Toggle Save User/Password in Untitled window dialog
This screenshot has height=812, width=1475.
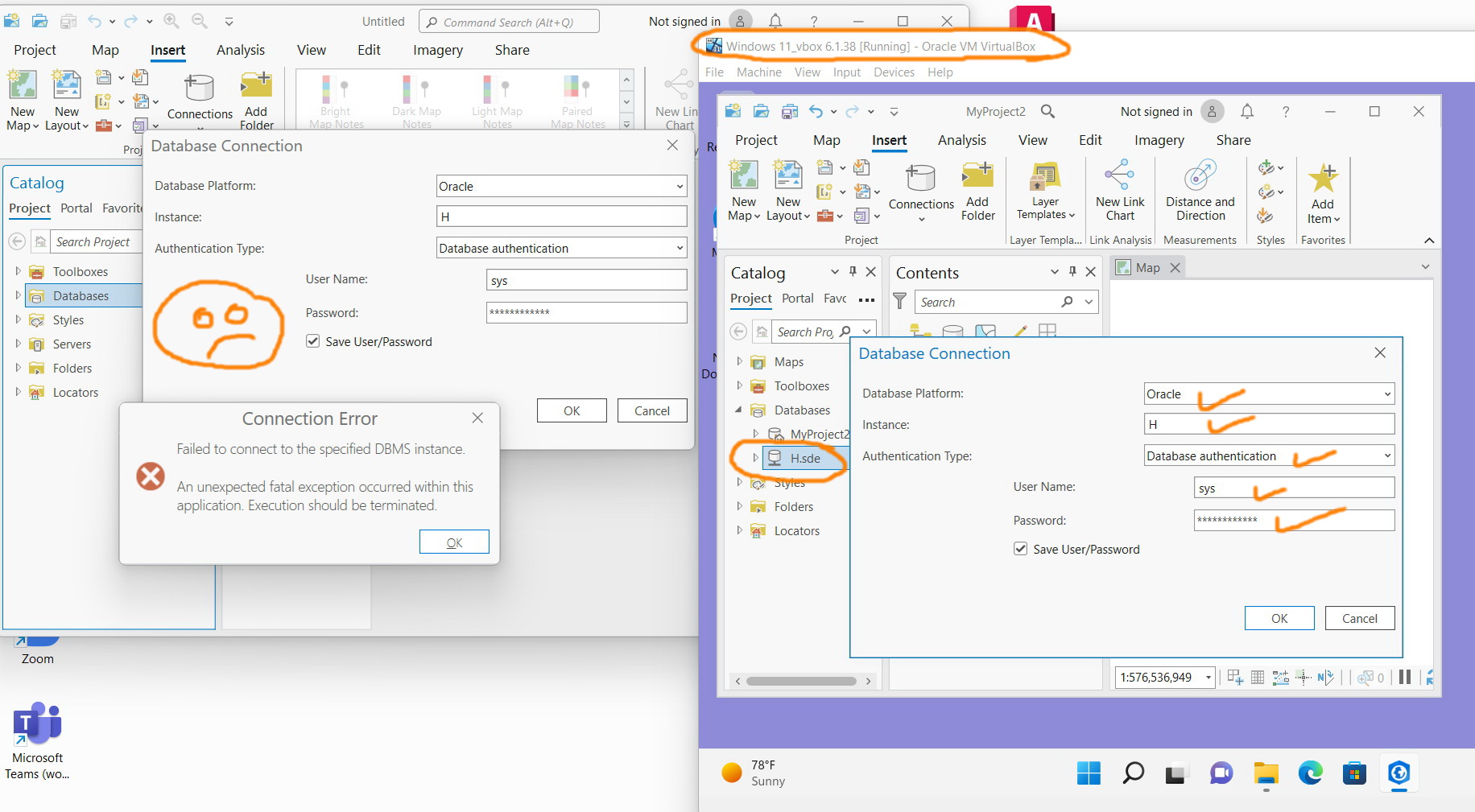[x=313, y=341]
